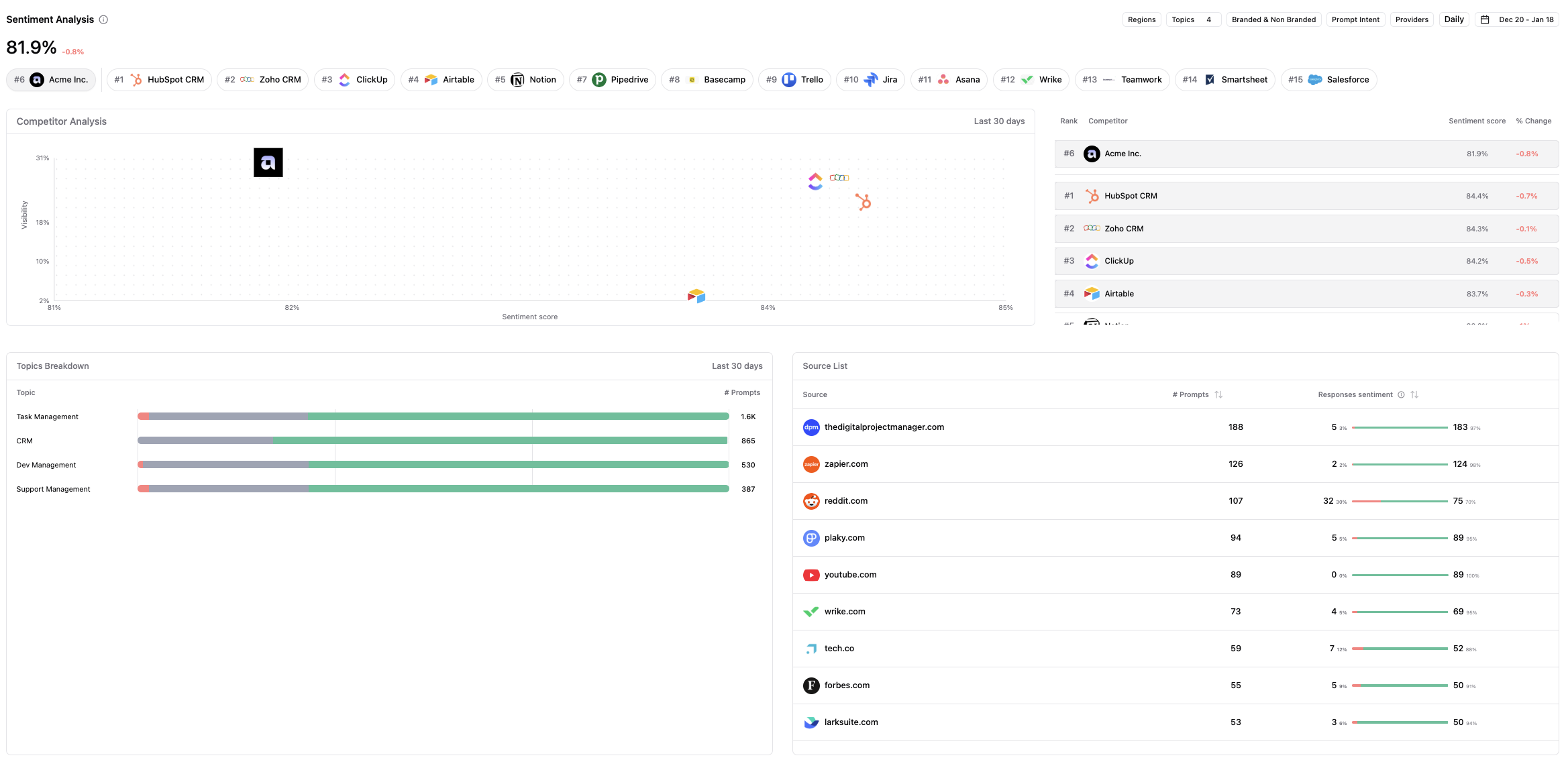Screen dimensions: 1568x772
Task: Click the Airtable marker on the chart
Action: point(696,296)
